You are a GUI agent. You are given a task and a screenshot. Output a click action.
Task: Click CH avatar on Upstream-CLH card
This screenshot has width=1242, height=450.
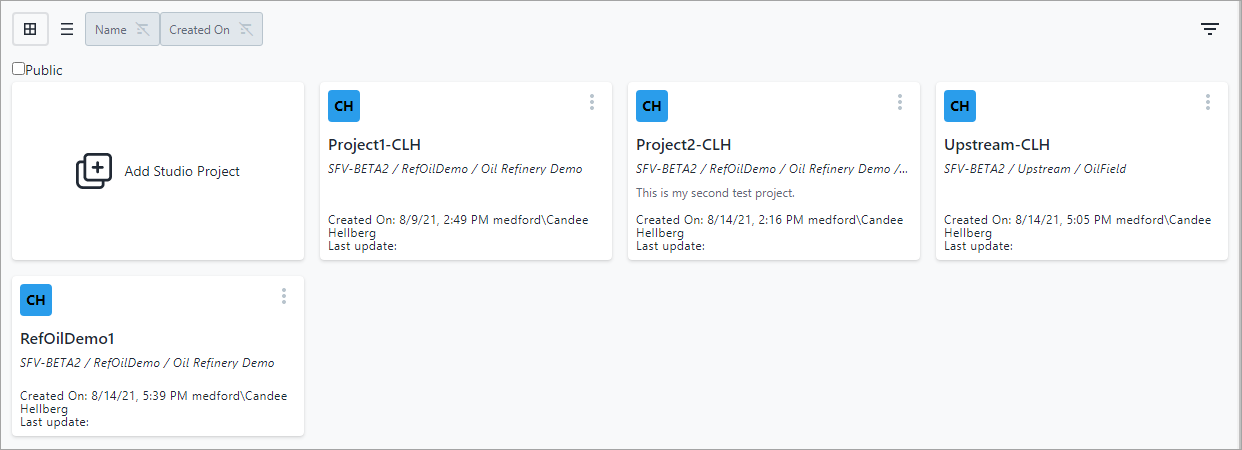tap(960, 106)
